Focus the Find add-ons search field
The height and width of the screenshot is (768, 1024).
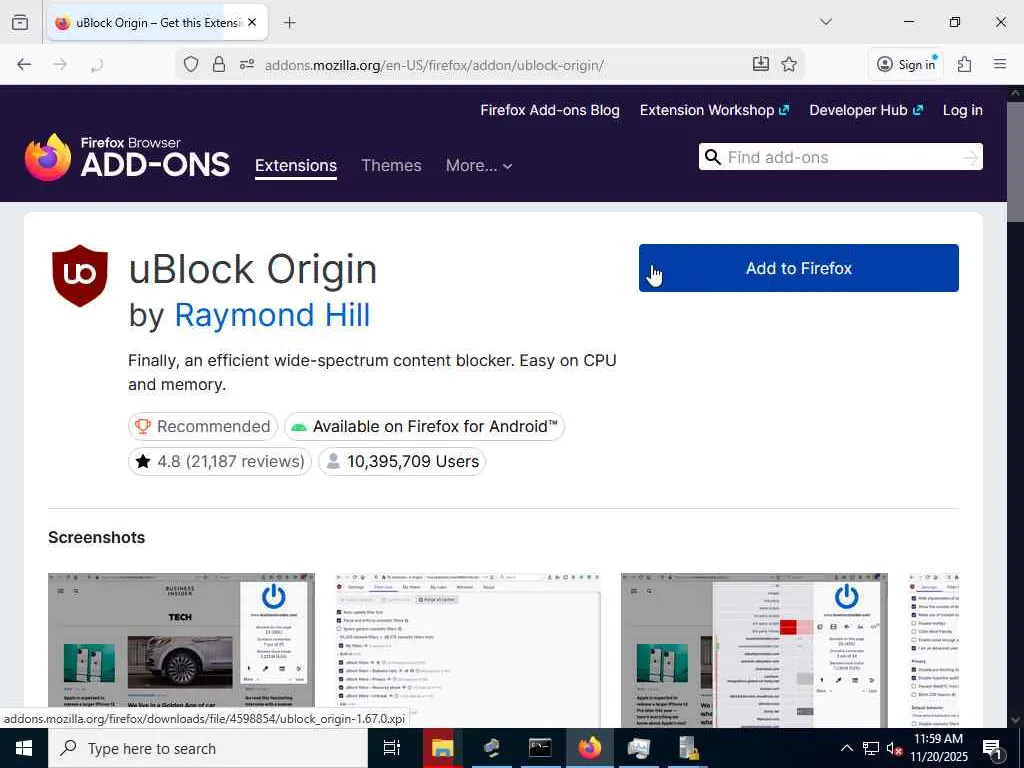[840, 157]
